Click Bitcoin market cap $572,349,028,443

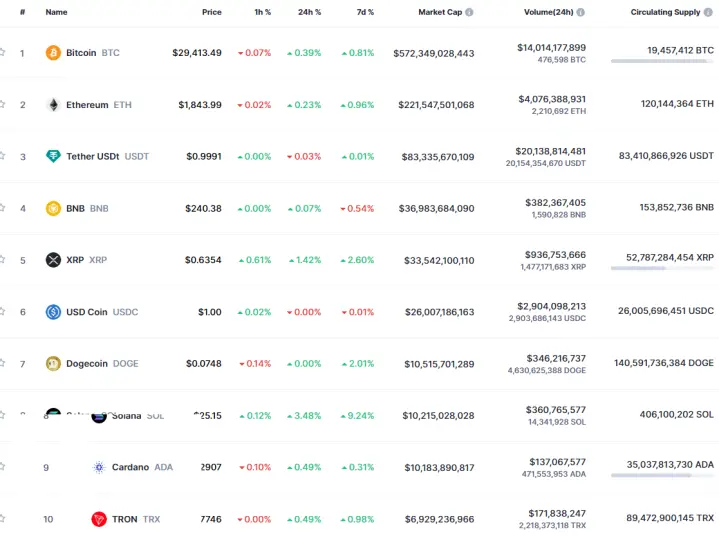click(x=434, y=54)
